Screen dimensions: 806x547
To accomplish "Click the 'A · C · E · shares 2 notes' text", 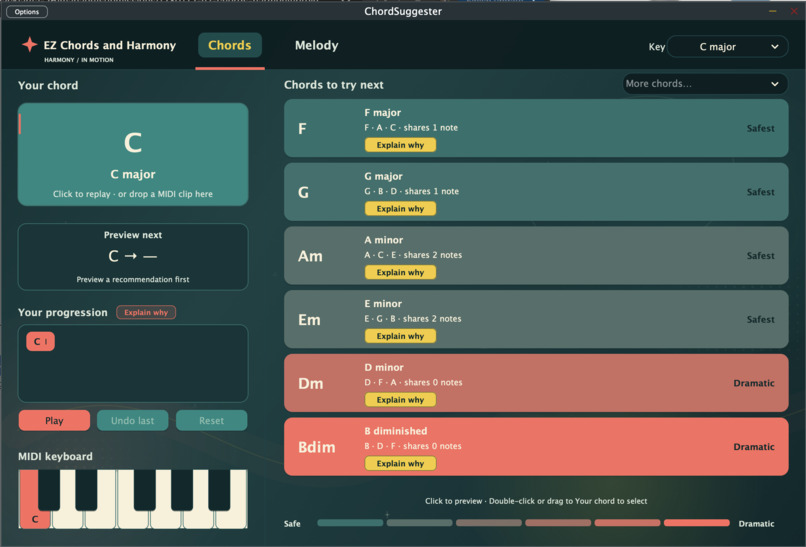I will point(413,255).
